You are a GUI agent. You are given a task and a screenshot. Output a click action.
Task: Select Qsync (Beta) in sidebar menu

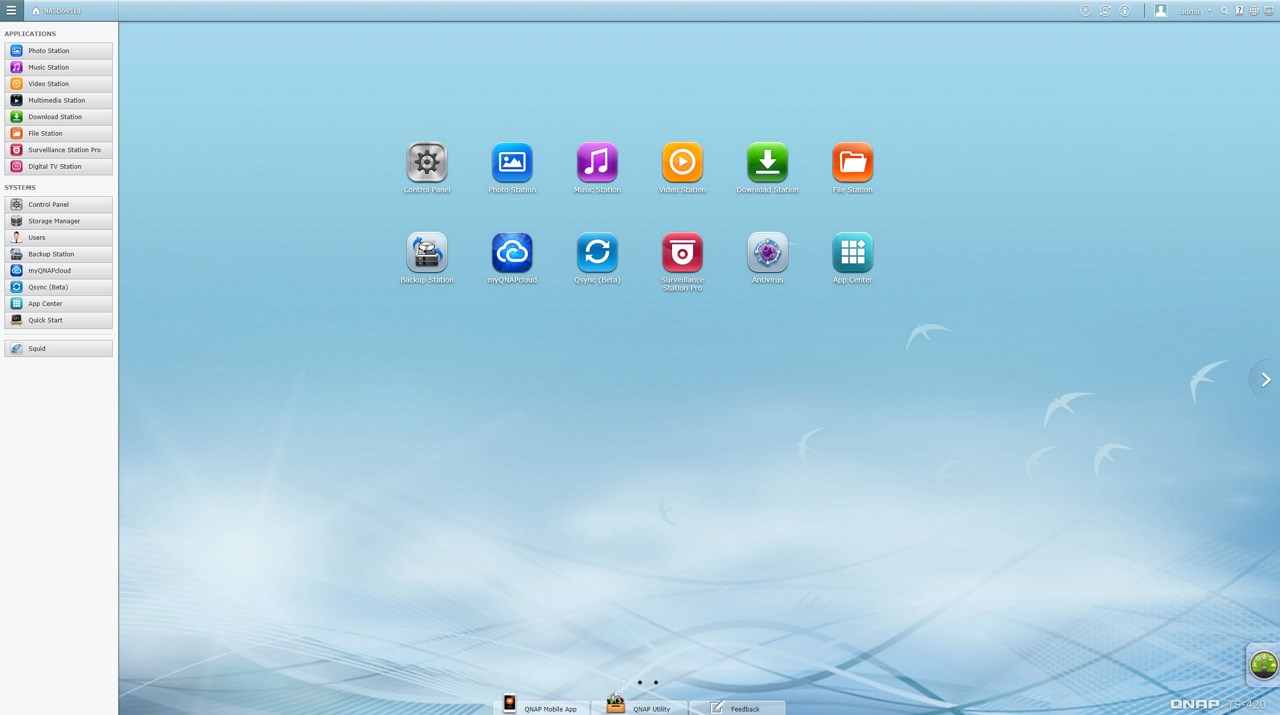58,287
